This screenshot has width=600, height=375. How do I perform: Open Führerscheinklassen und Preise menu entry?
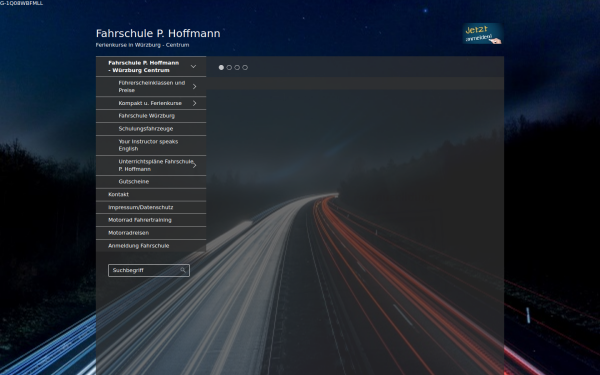pos(152,86)
